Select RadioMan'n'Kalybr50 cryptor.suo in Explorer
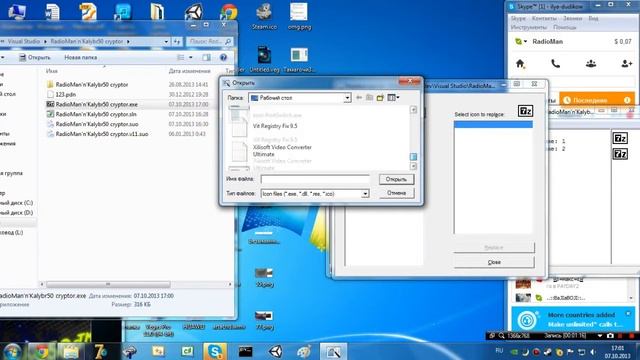The image size is (640, 360). [x=97, y=124]
